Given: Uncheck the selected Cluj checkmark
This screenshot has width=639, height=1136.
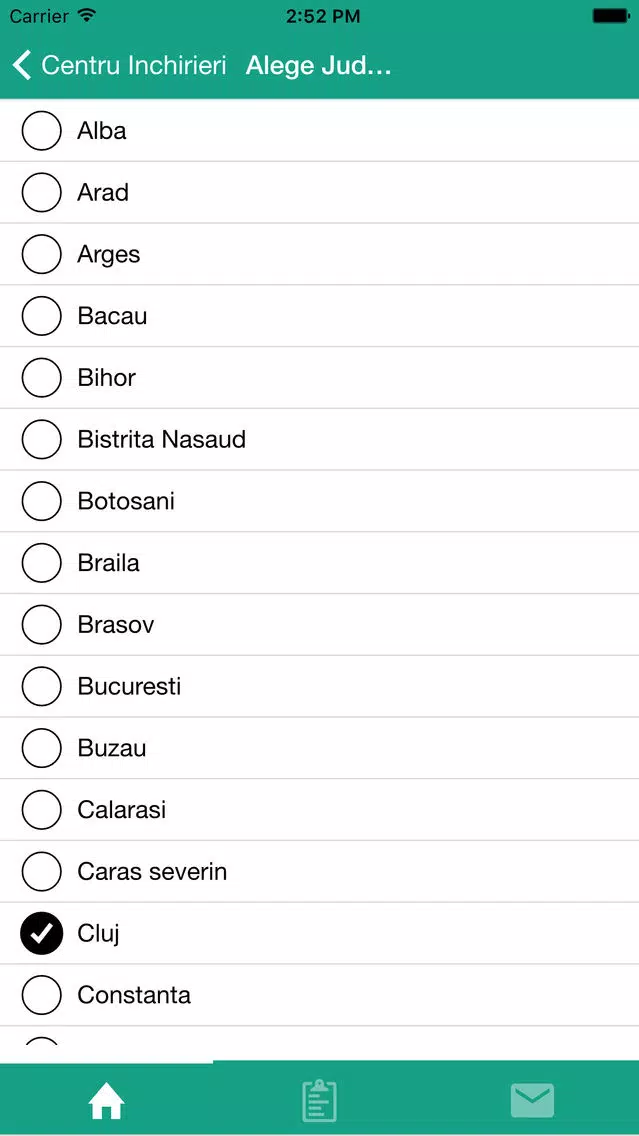Looking at the screenshot, I should click(41, 933).
